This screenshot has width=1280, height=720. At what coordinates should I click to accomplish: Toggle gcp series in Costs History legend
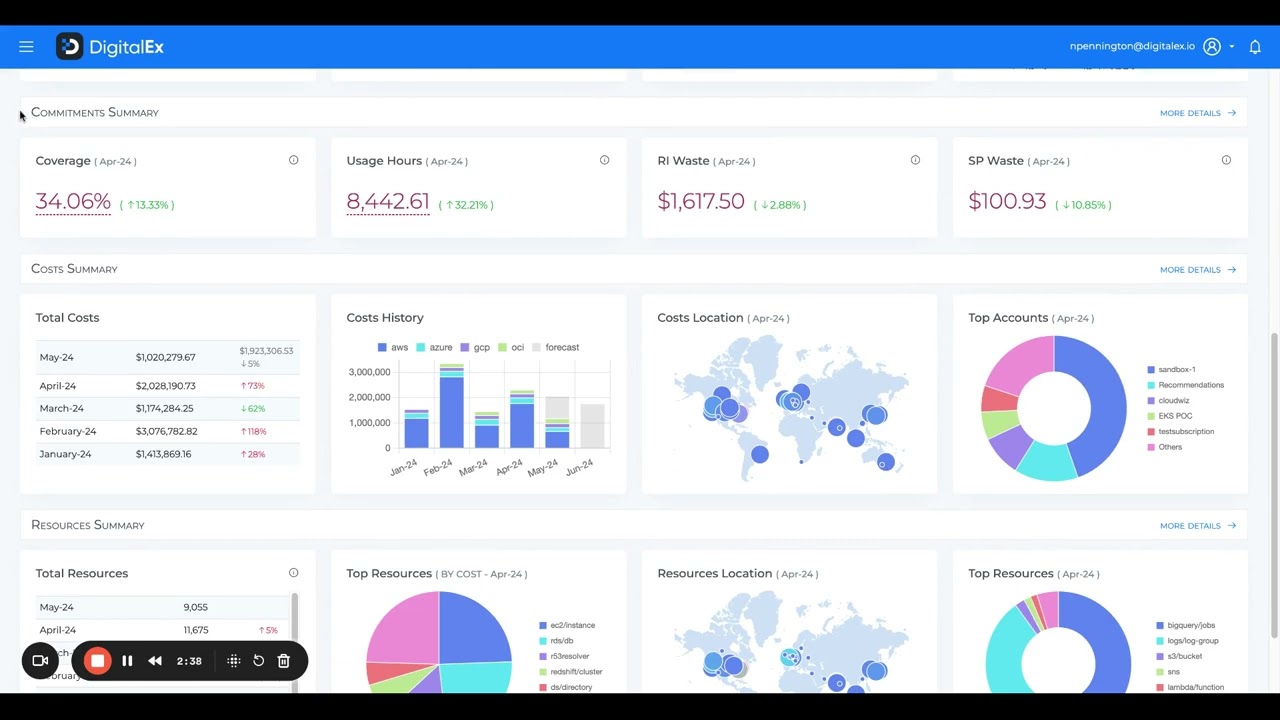tap(475, 347)
